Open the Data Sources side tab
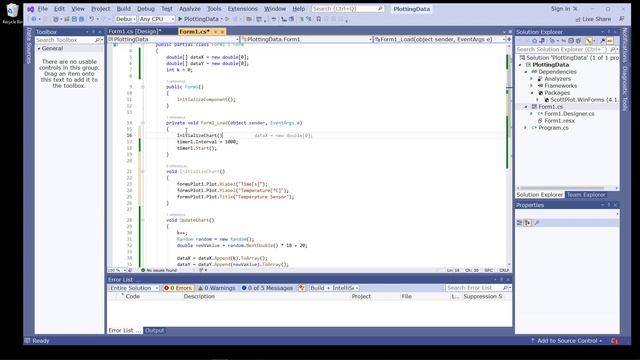The width and height of the screenshot is (640, 360). [x=29, y=46]
